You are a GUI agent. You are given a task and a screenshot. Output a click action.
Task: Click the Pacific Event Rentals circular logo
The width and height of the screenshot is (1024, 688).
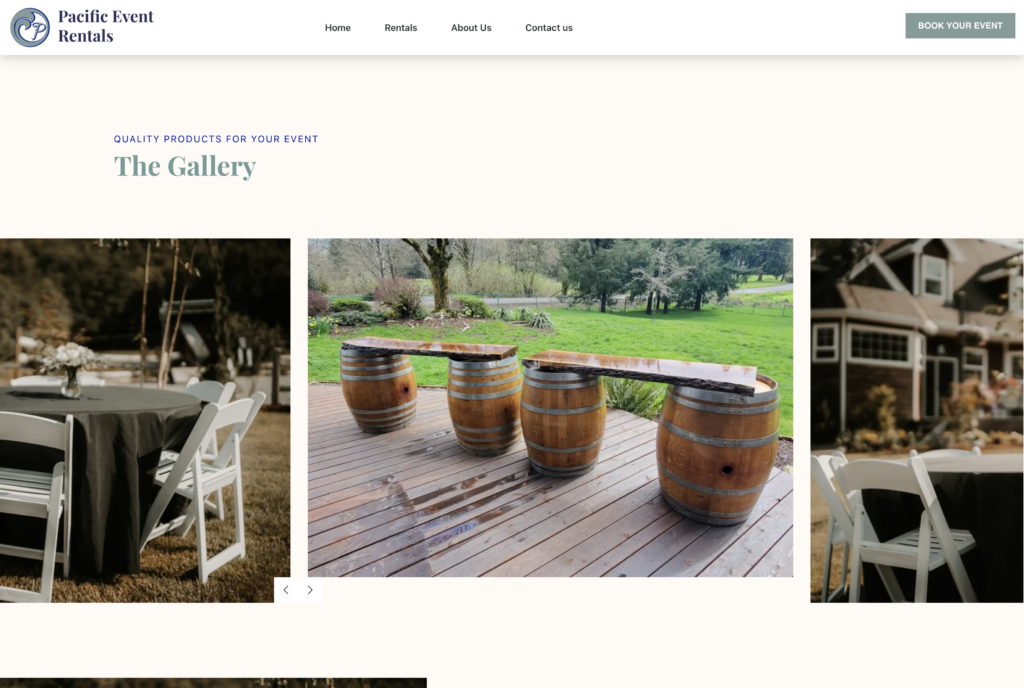tap(30, 27)
